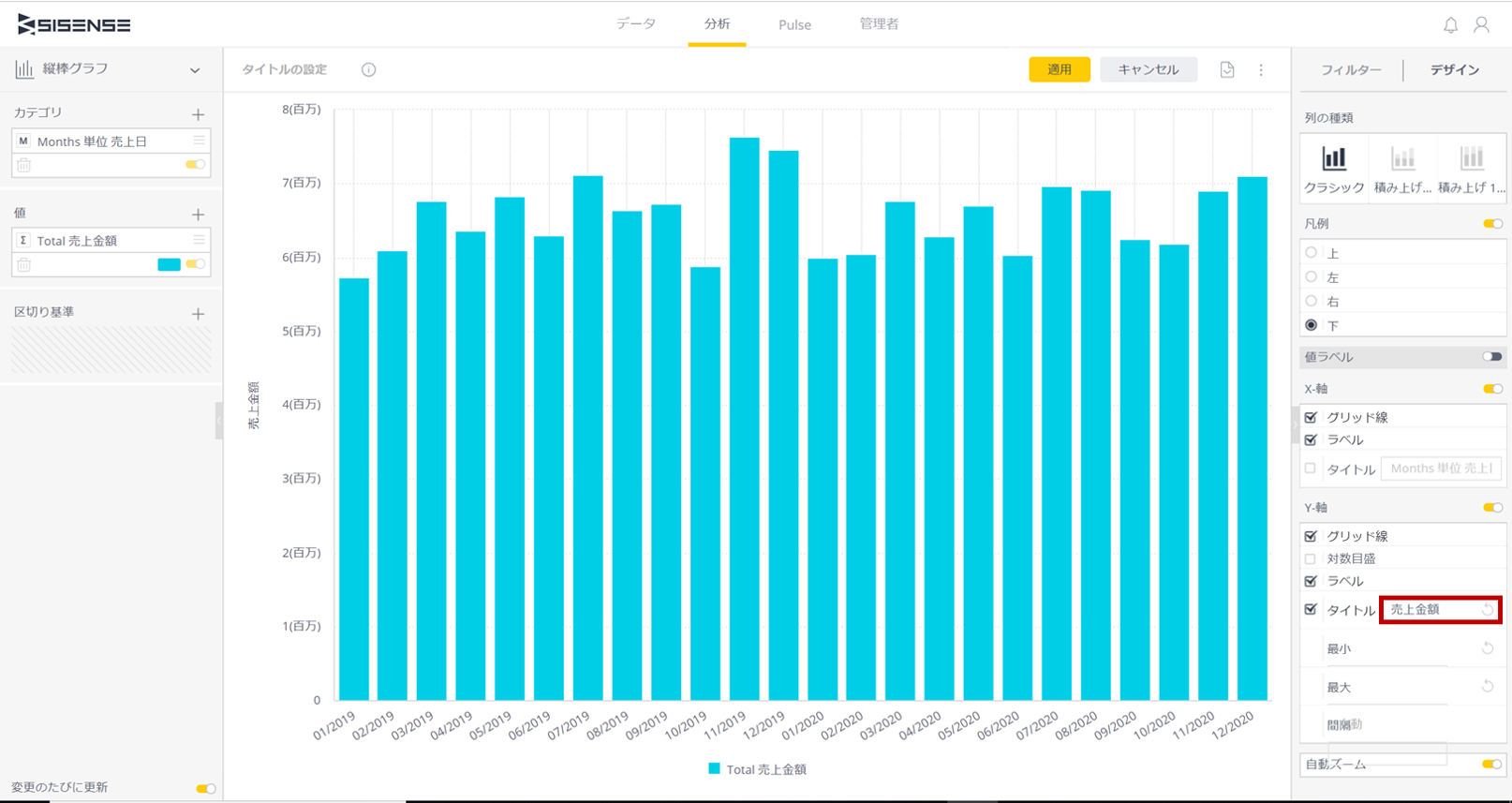Open the Pulse tab
1512x803 pixels.
(x=794, y=25)
